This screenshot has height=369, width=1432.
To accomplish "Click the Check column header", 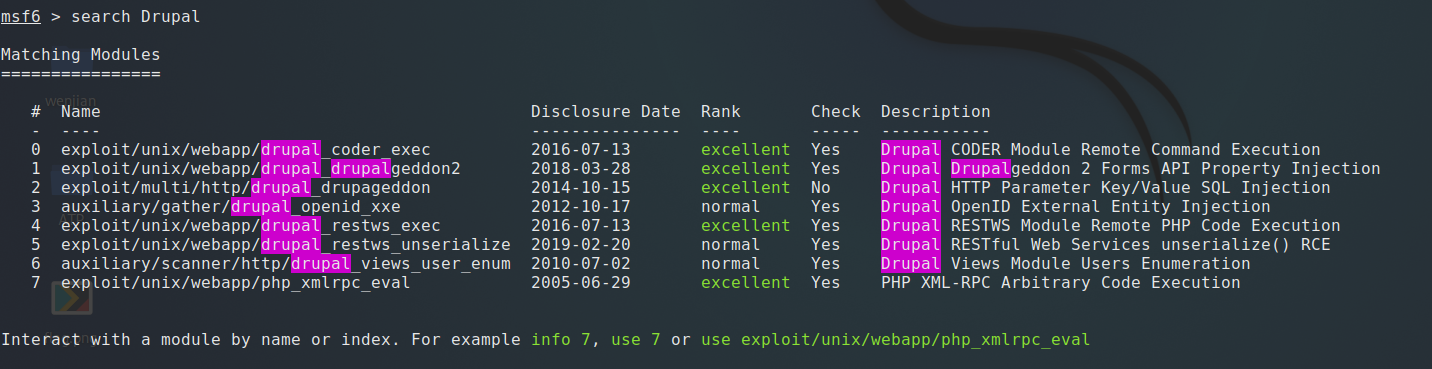I will (836, 112).
